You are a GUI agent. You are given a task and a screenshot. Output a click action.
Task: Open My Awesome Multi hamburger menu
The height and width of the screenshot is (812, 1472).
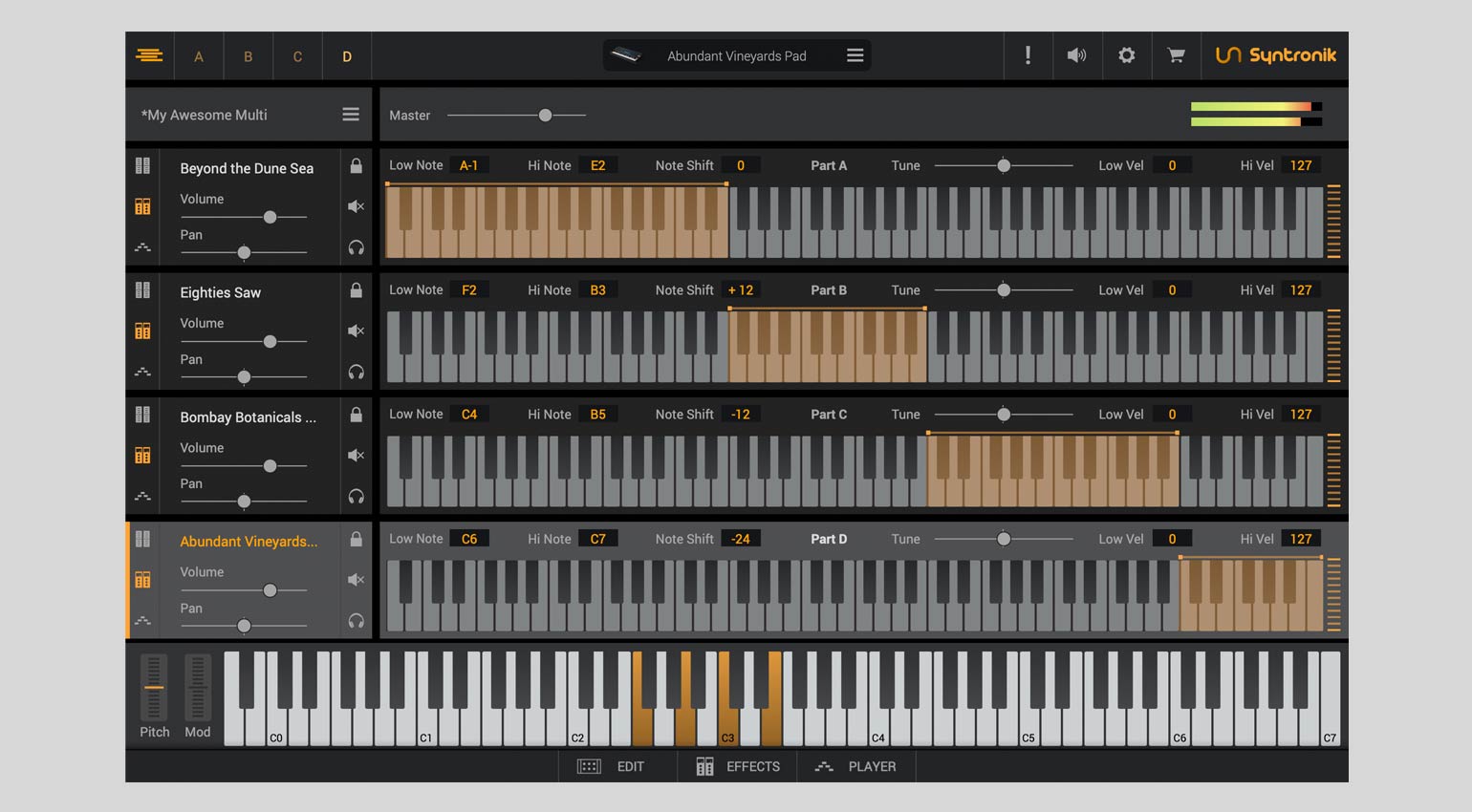351,115
